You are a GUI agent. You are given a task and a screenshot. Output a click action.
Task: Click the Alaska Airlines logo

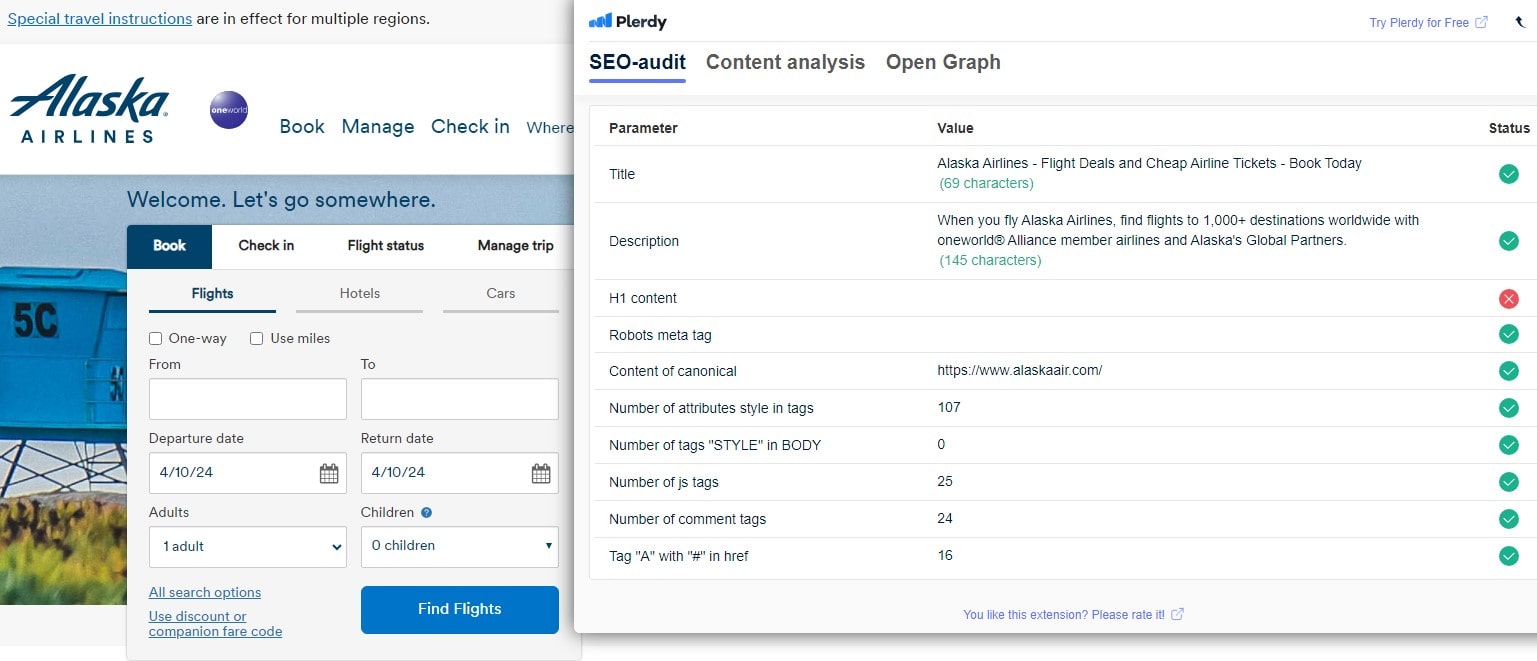tap(89, 108)
